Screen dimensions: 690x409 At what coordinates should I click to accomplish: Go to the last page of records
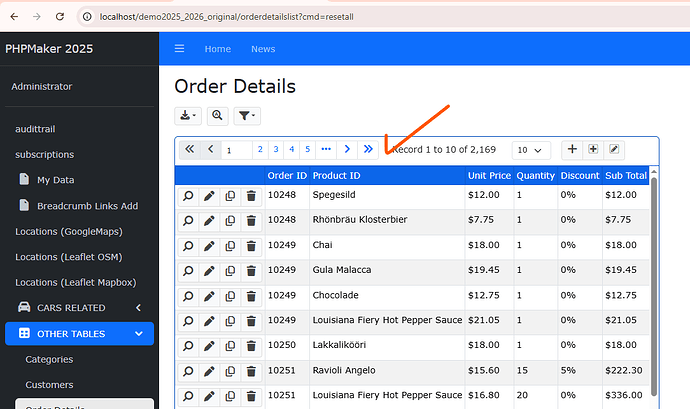[x=368, y=150]
